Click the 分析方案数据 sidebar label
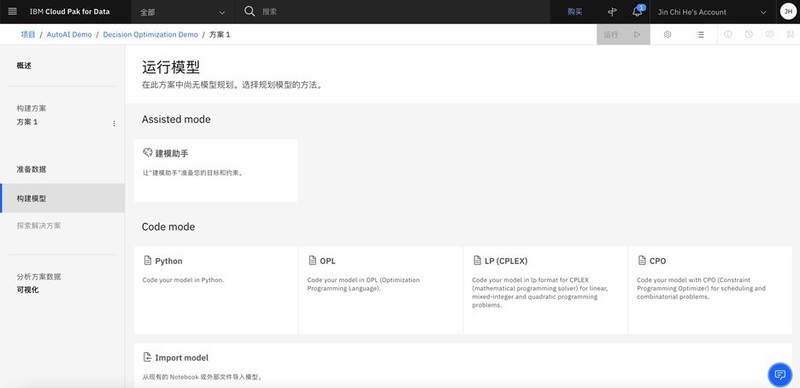Viewport: 800px width, 388px height. (x=39, y=277)
